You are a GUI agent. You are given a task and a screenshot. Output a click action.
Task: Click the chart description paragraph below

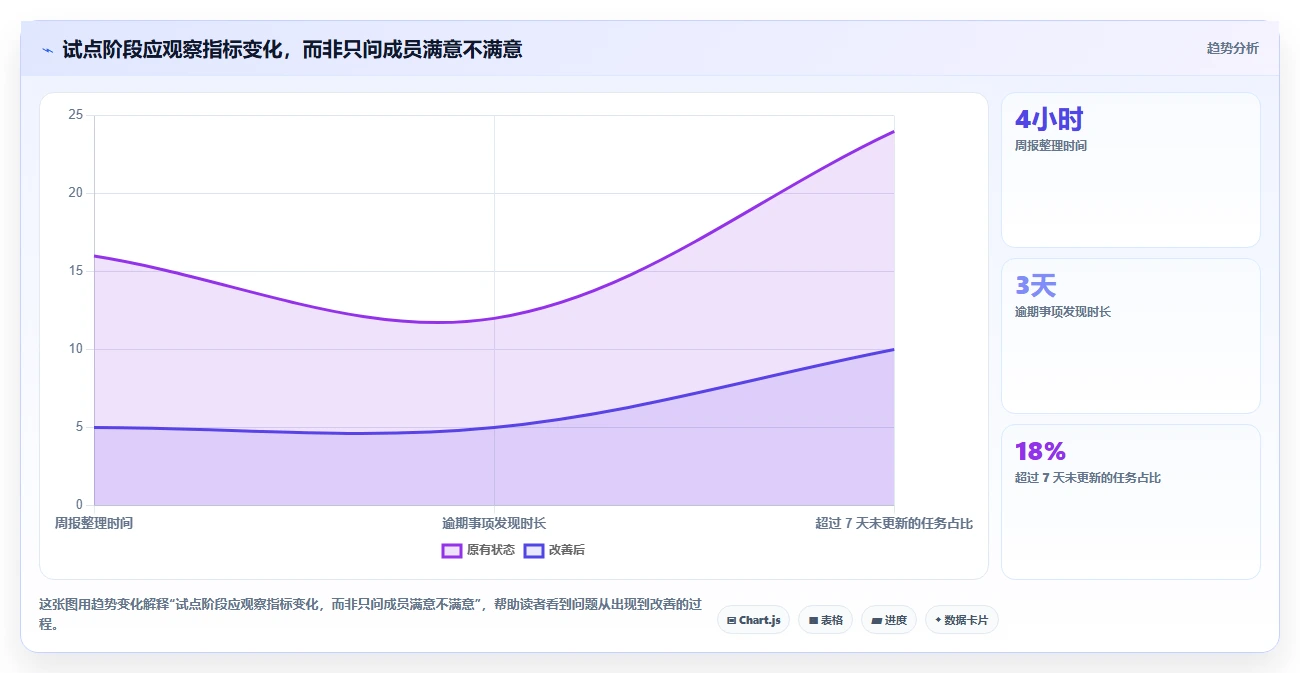[x=370, y=614]
